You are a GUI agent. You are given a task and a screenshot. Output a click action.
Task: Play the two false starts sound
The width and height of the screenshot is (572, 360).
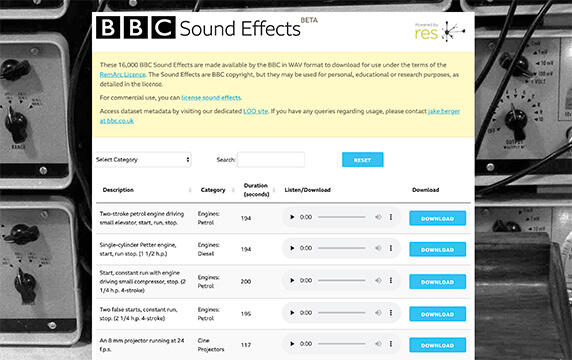(292, 313)
